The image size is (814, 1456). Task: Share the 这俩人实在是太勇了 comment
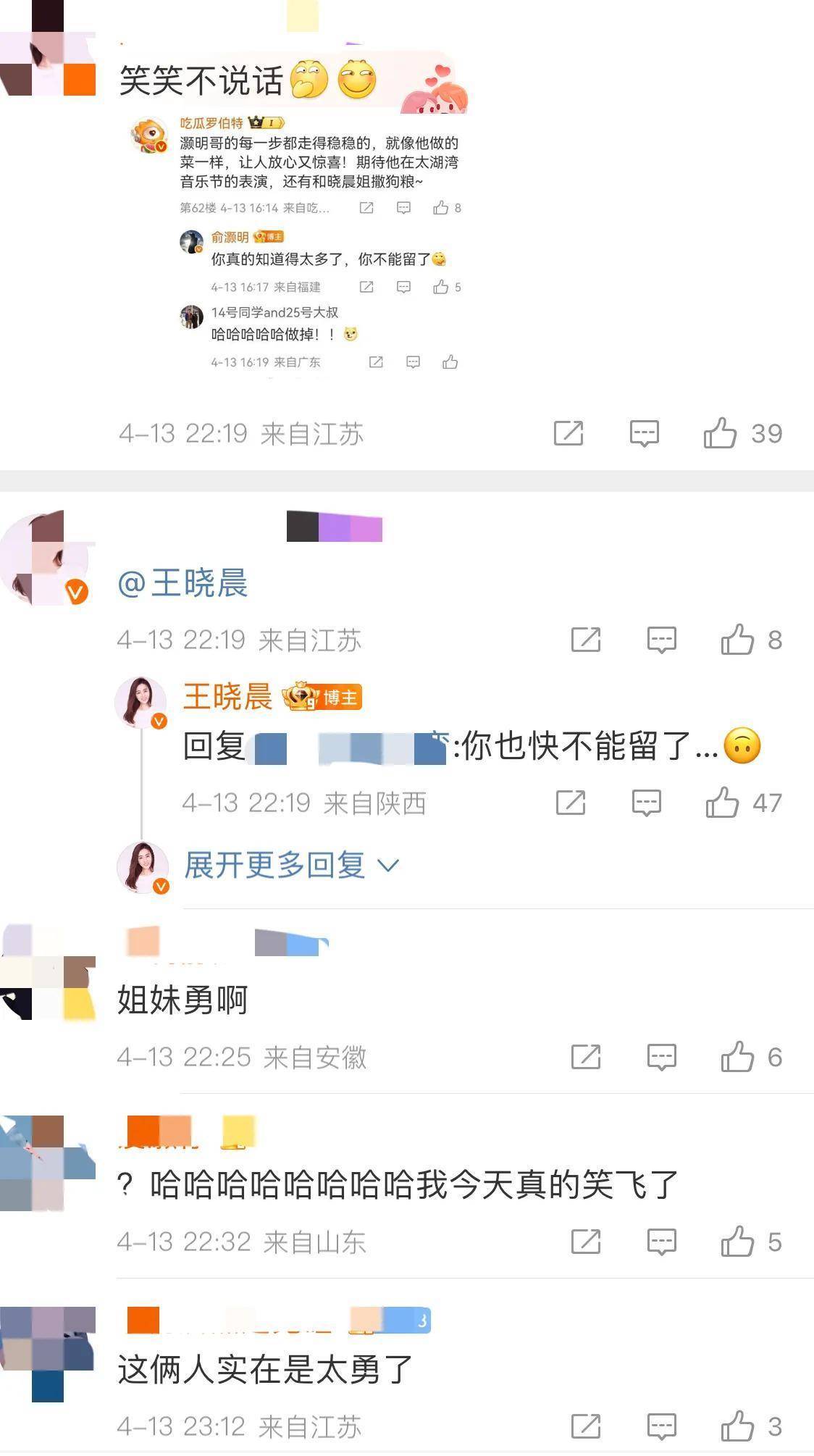pyautogui.click(x=586, y=1426)
